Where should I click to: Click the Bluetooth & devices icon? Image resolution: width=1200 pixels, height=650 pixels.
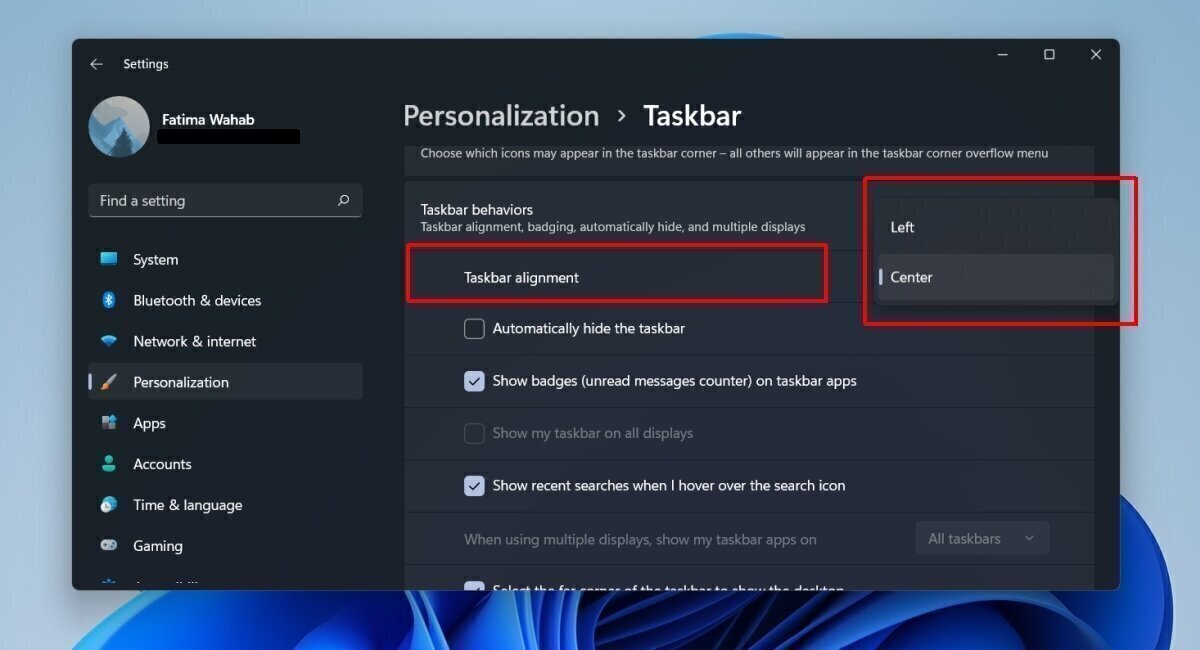pyautogui.click(x=109, y=300)
